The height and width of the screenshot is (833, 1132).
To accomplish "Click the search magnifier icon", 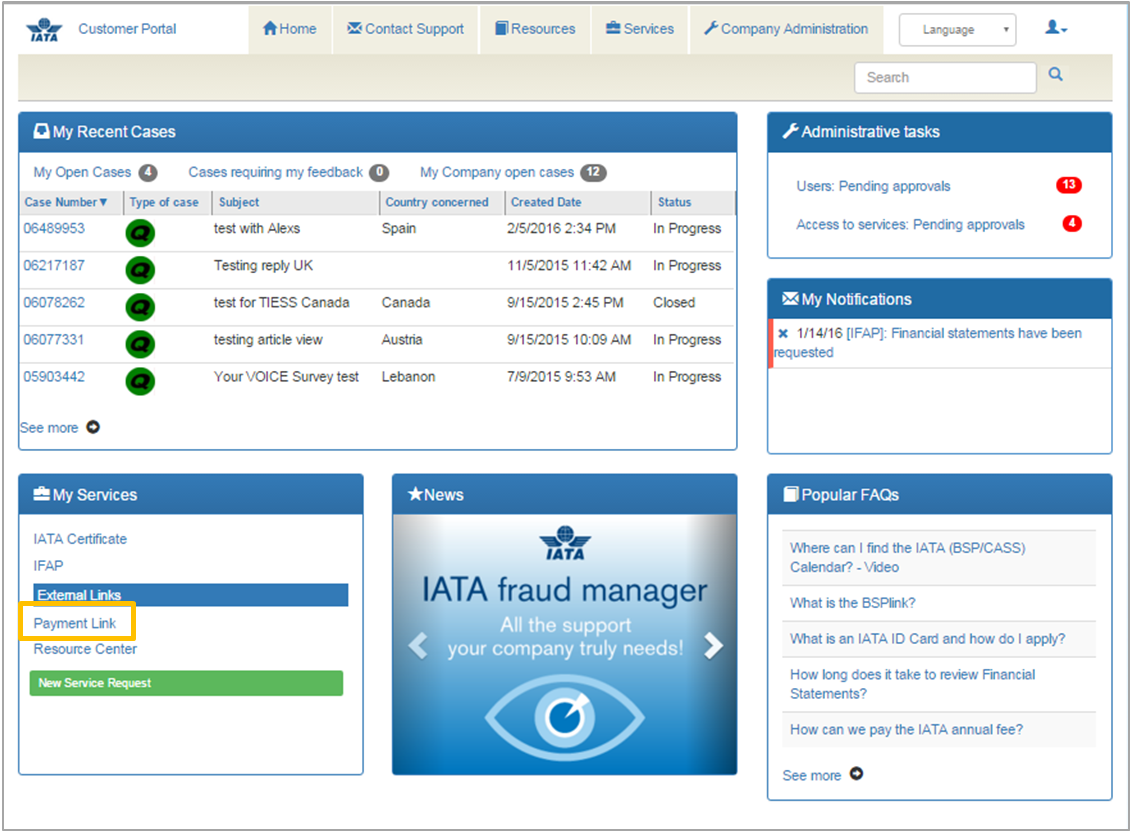I will 1055,74.
